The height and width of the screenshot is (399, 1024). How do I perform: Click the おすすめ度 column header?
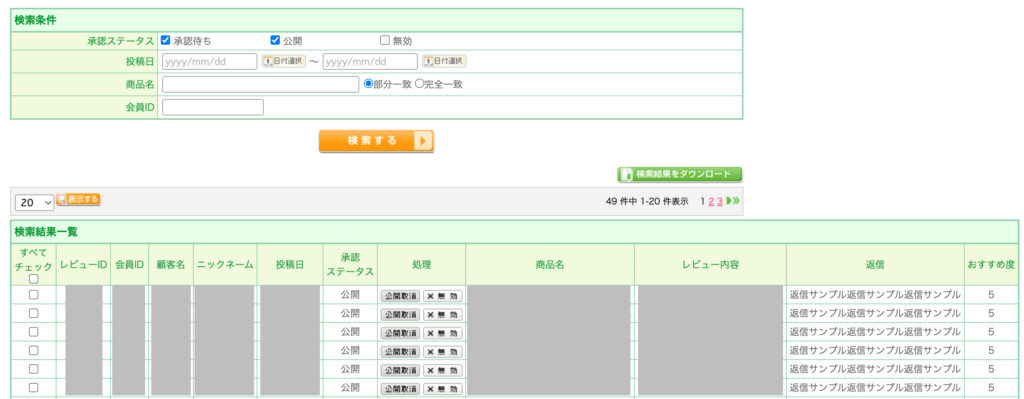991,264
